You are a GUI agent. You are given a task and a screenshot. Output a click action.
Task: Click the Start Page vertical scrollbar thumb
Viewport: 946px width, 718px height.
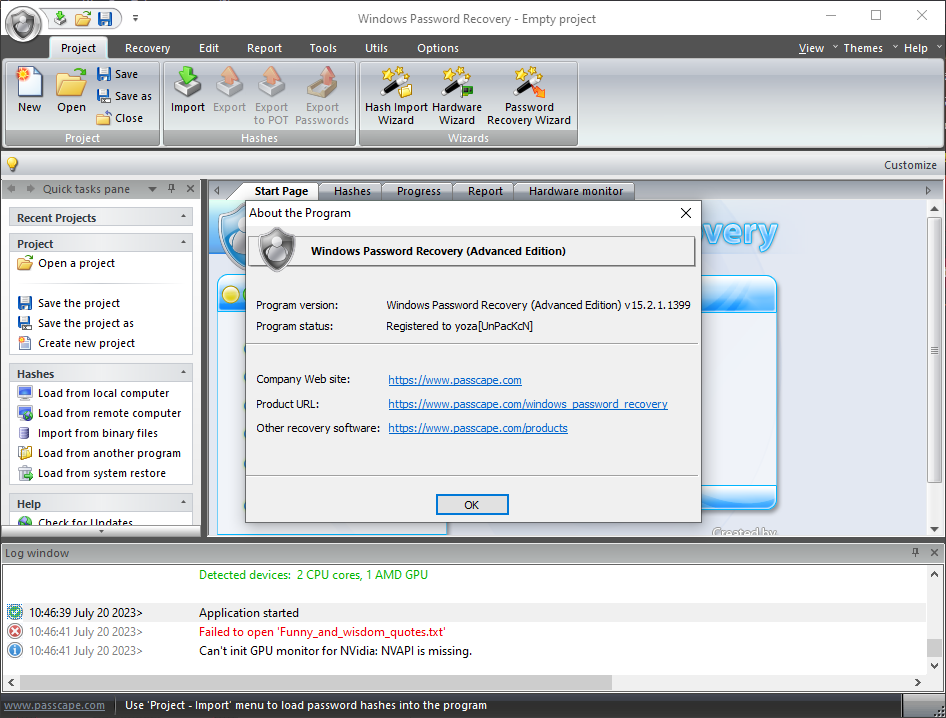pyautogui.click(x=934, y=350)
